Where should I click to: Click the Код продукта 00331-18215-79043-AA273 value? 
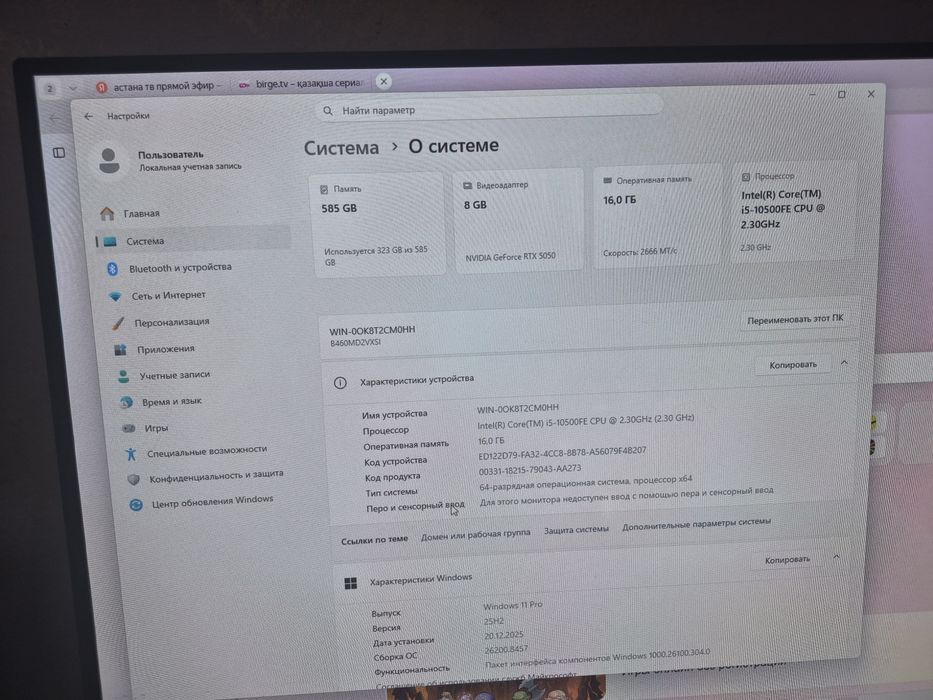pyautogui.click(x=530, y=470)
